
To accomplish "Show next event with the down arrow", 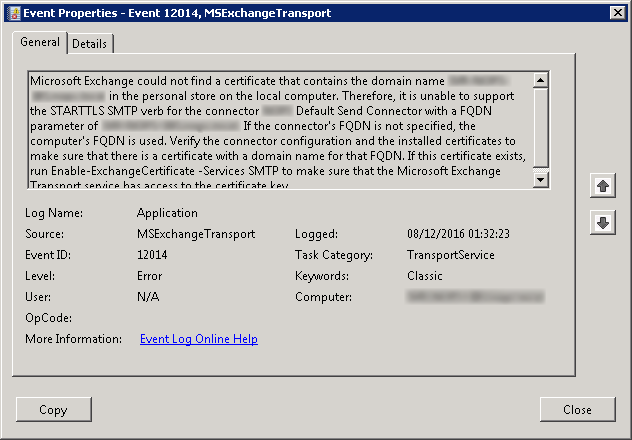I will [603, 222].
